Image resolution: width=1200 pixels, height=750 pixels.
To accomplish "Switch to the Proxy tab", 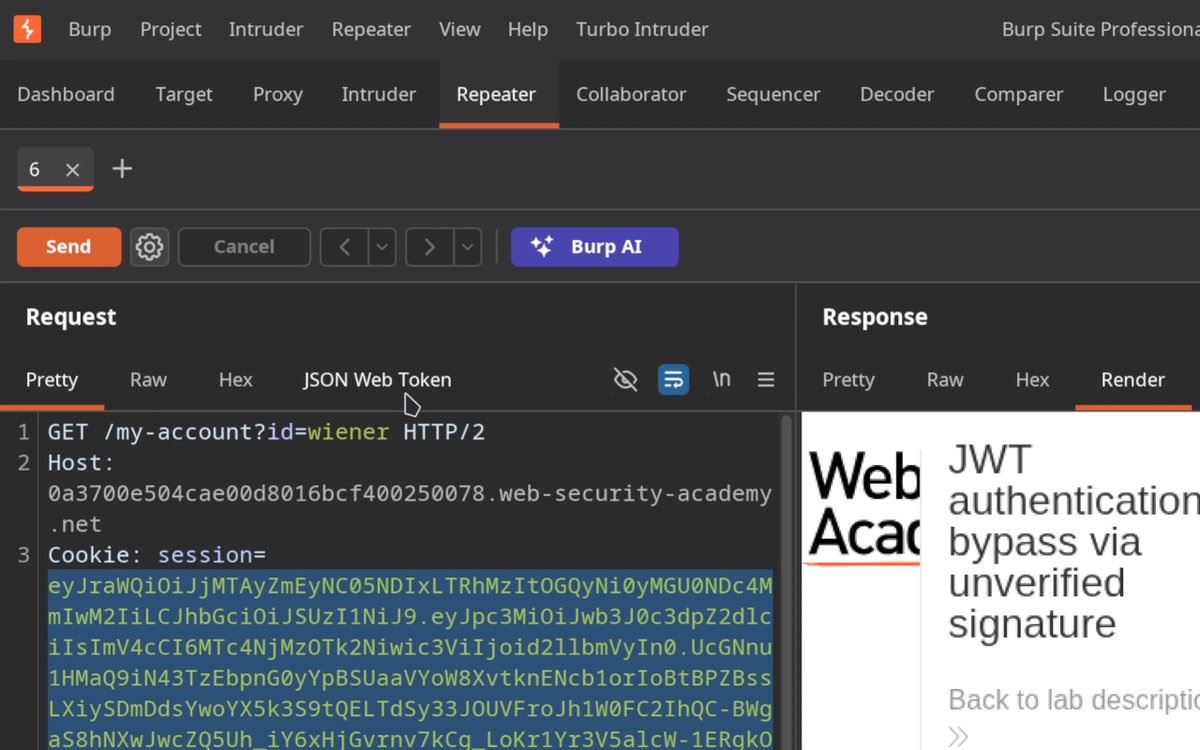I will click(x=278, y=94).
